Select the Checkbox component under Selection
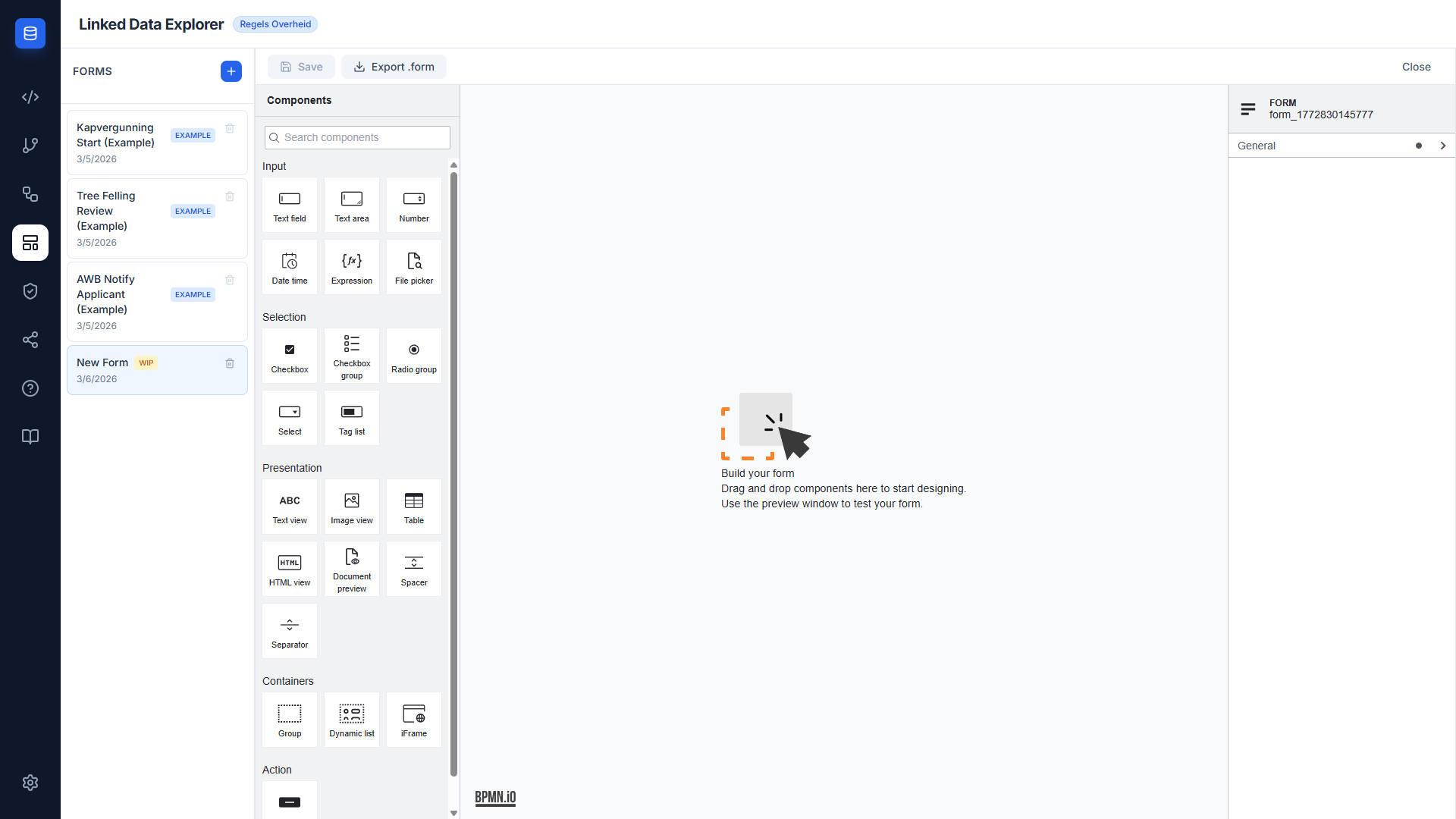Screen dimensions: 1456x819 289,356
